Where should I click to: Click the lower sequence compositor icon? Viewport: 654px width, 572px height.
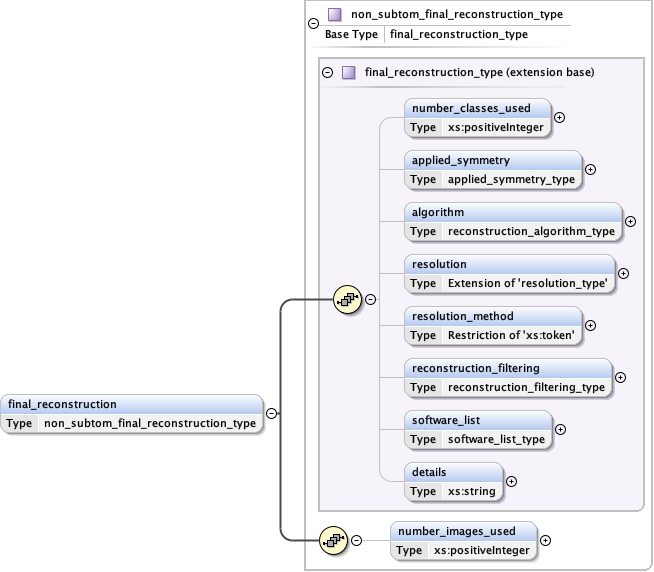pos(334,541)
